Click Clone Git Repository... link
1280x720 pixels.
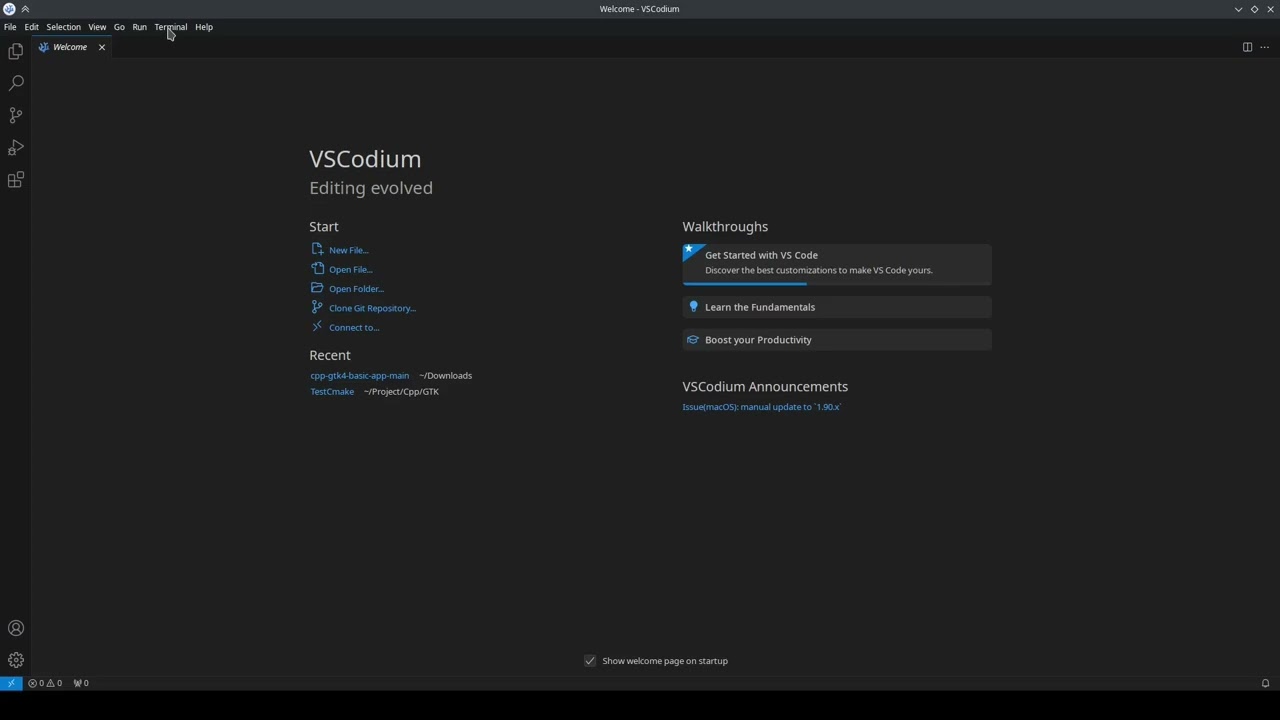[x=372, y=308]
